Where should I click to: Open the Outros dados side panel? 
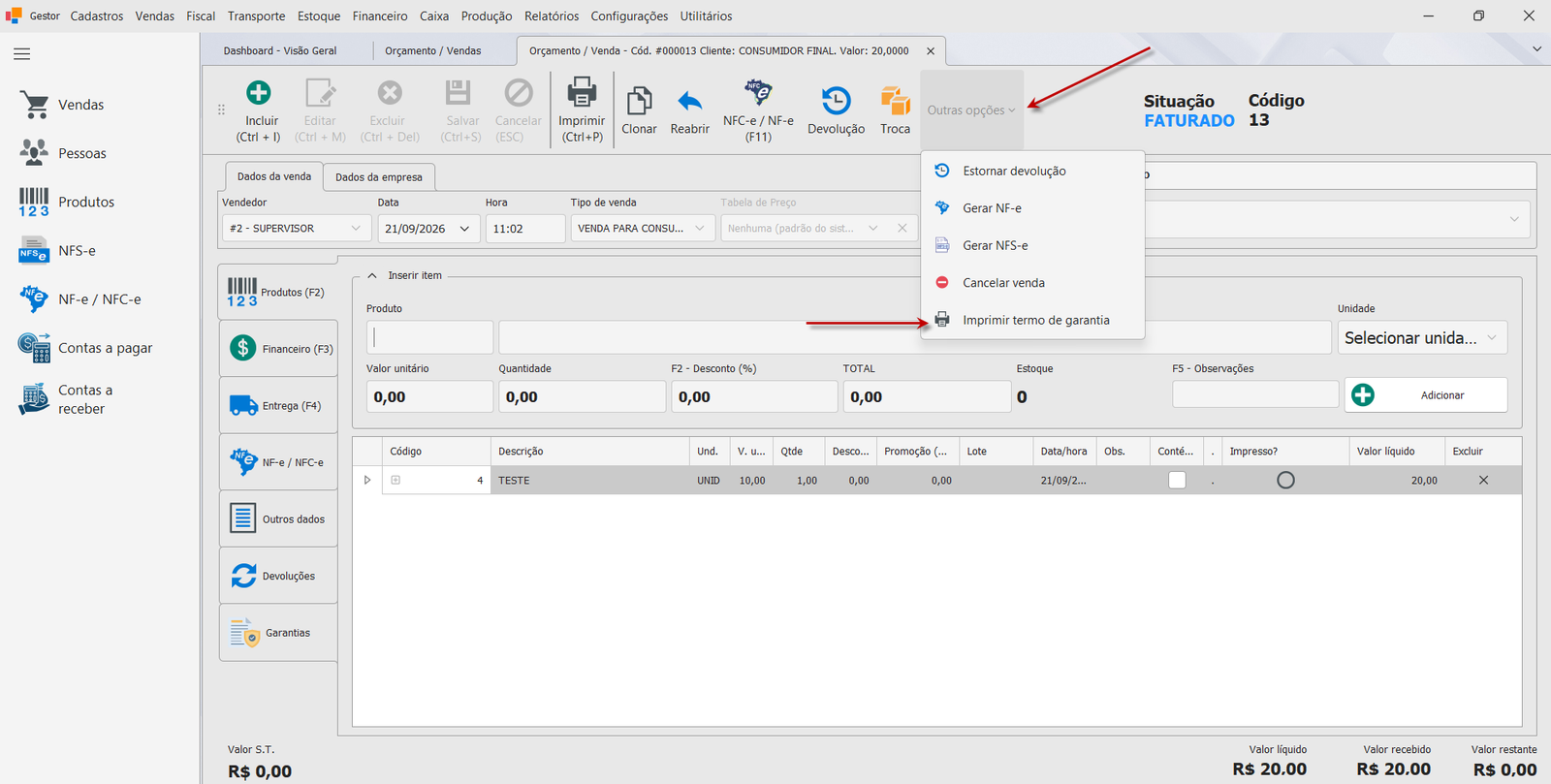click(279, 519)
